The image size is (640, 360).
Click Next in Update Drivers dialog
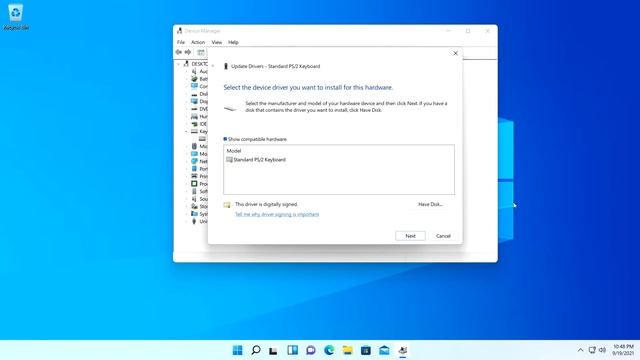click(410, 236)
